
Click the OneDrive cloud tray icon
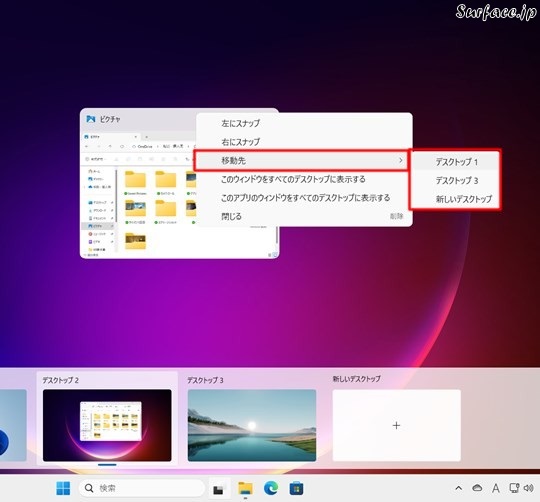[x=477, y=488]
